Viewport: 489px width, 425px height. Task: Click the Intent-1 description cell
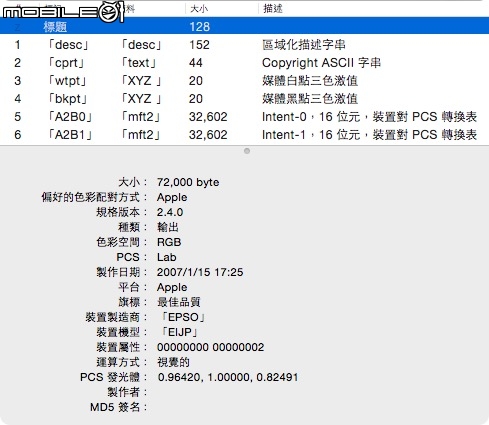369,135
